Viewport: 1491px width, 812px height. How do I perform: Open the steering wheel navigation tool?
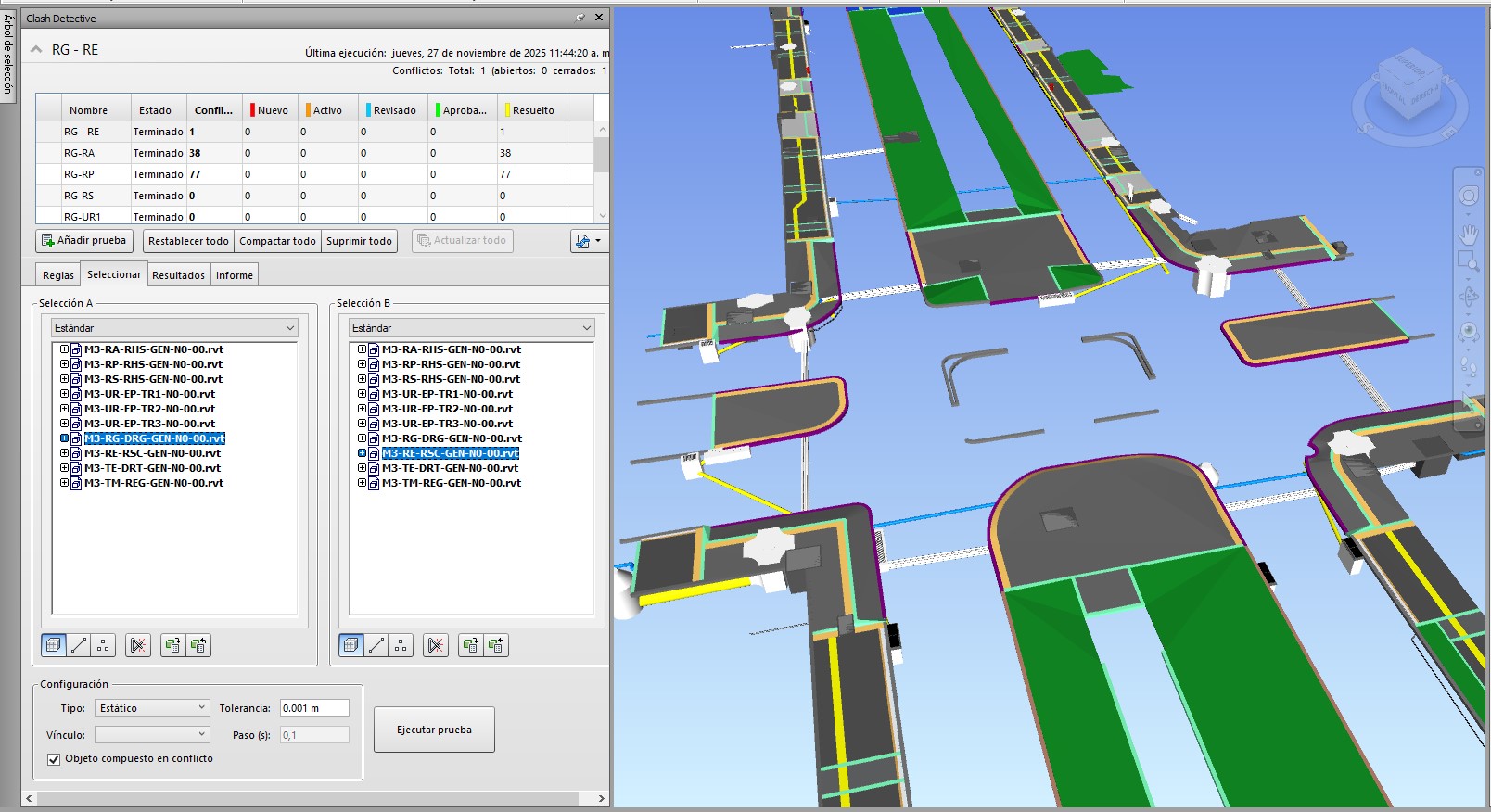pyautogui.click(x=1469, y=196)
